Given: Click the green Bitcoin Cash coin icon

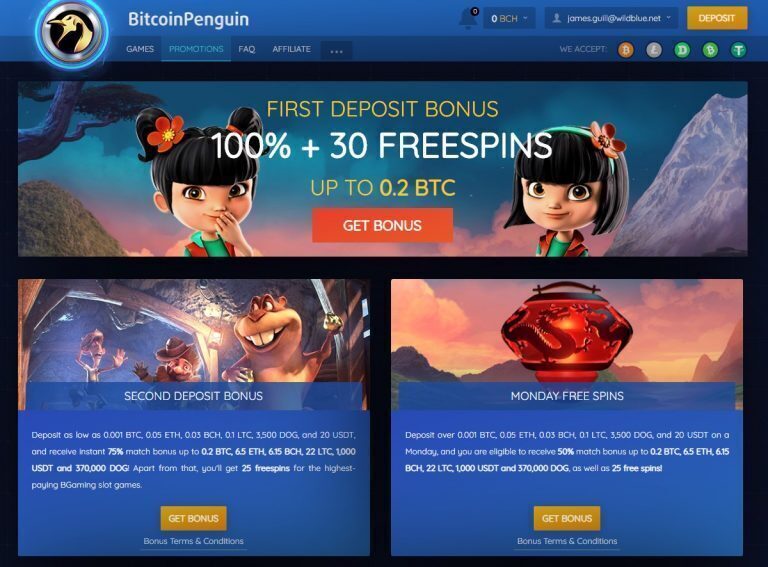Looking at the screenshot, I should tap(710, 49).
